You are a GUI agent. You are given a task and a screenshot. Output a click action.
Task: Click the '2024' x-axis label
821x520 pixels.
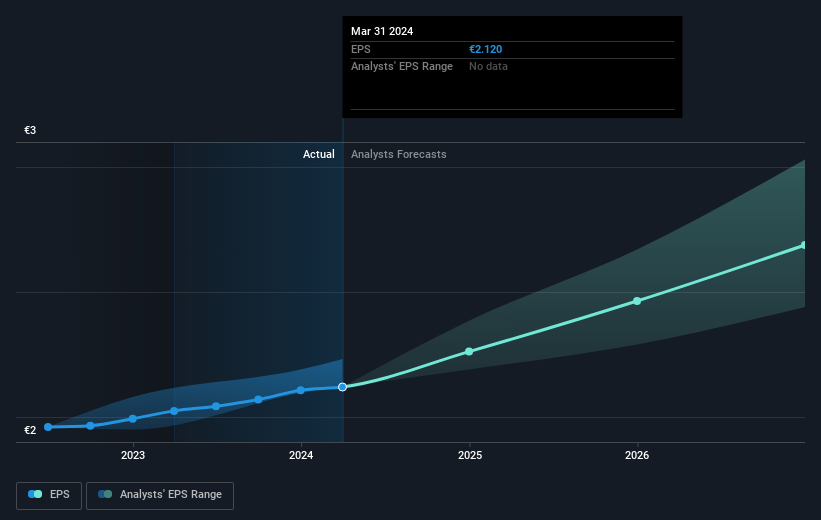[x=301, y=455]
